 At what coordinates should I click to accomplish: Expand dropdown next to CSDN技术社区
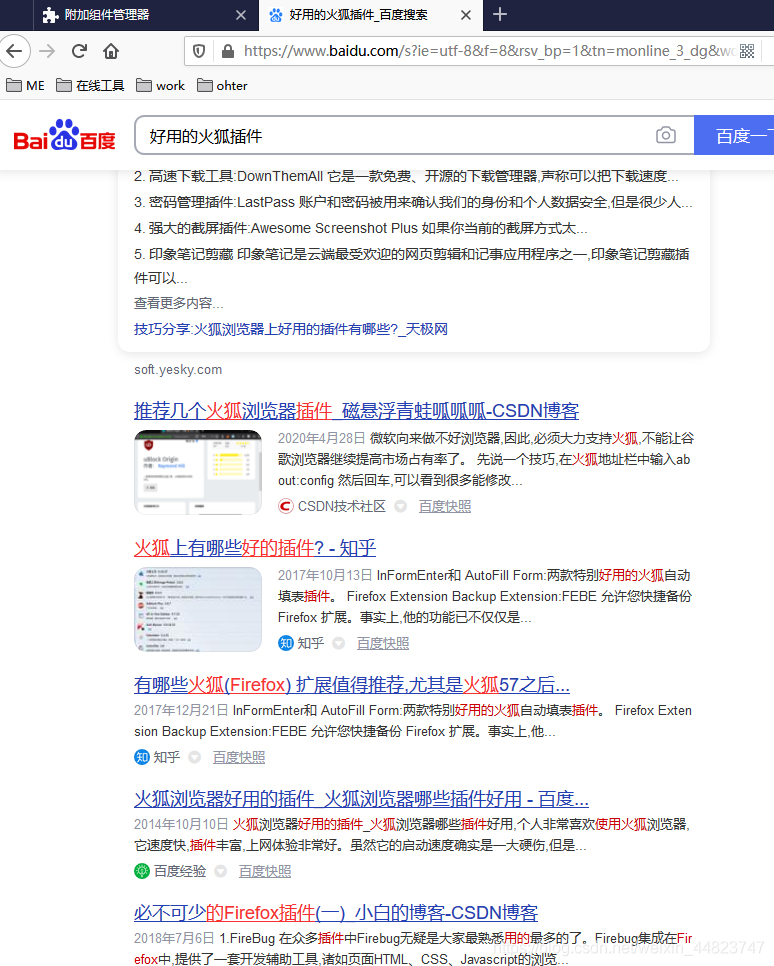(x=401, y=506)
